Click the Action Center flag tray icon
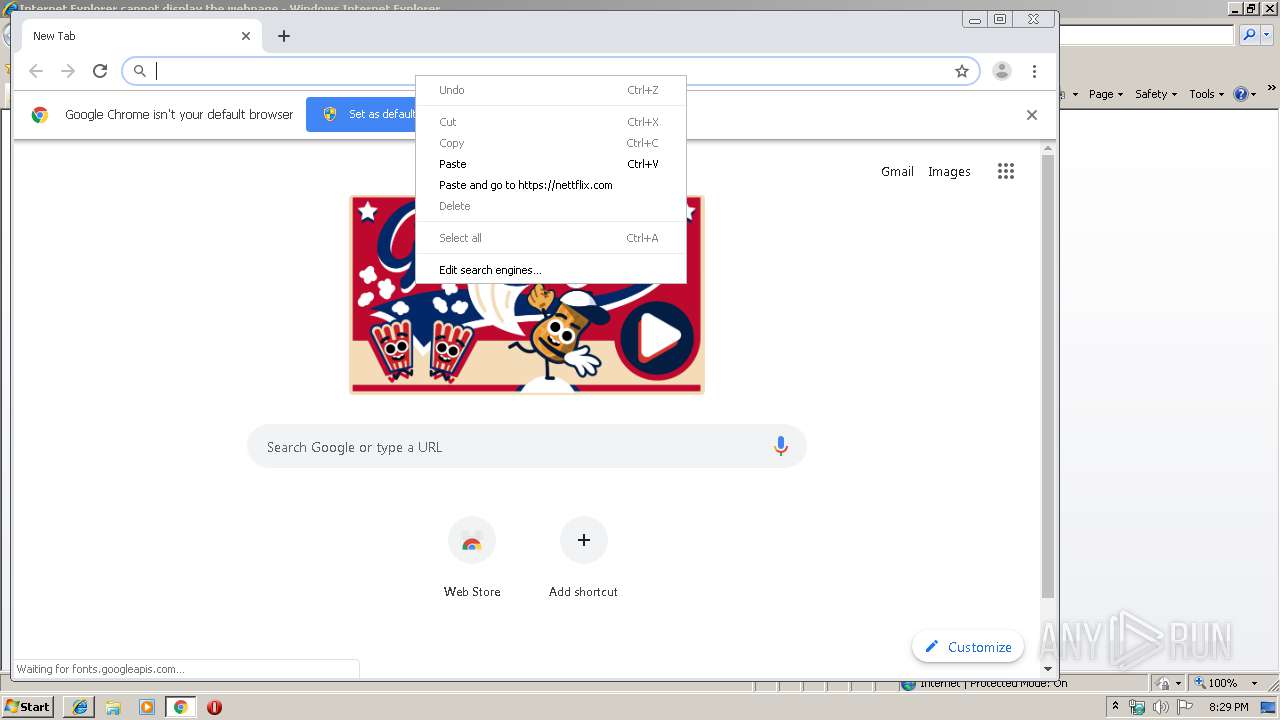This screenshot has height=720, width=1280. pos(1185,707)
